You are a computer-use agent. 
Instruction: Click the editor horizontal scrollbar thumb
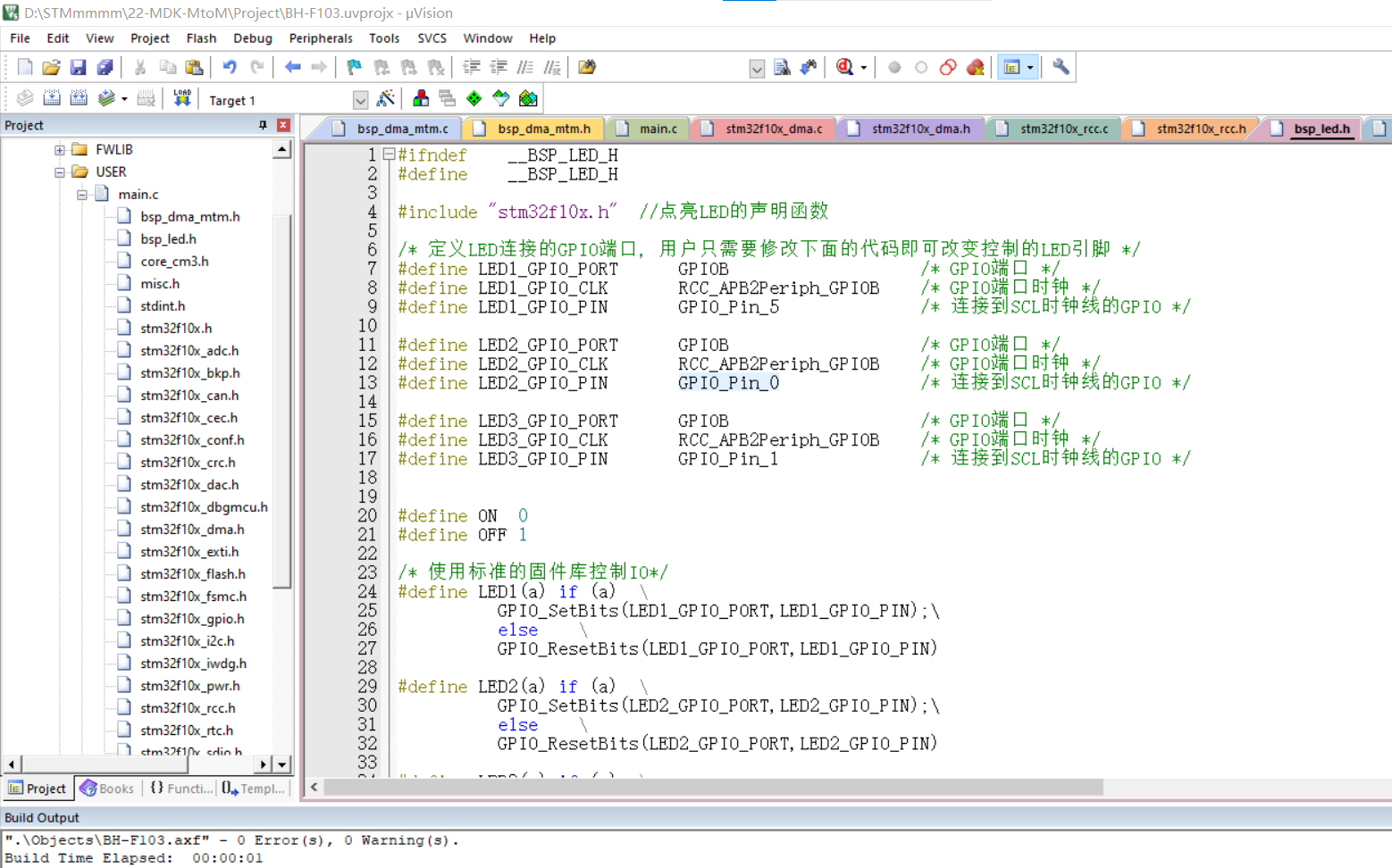pyautogui.click(x=713, y=787)
